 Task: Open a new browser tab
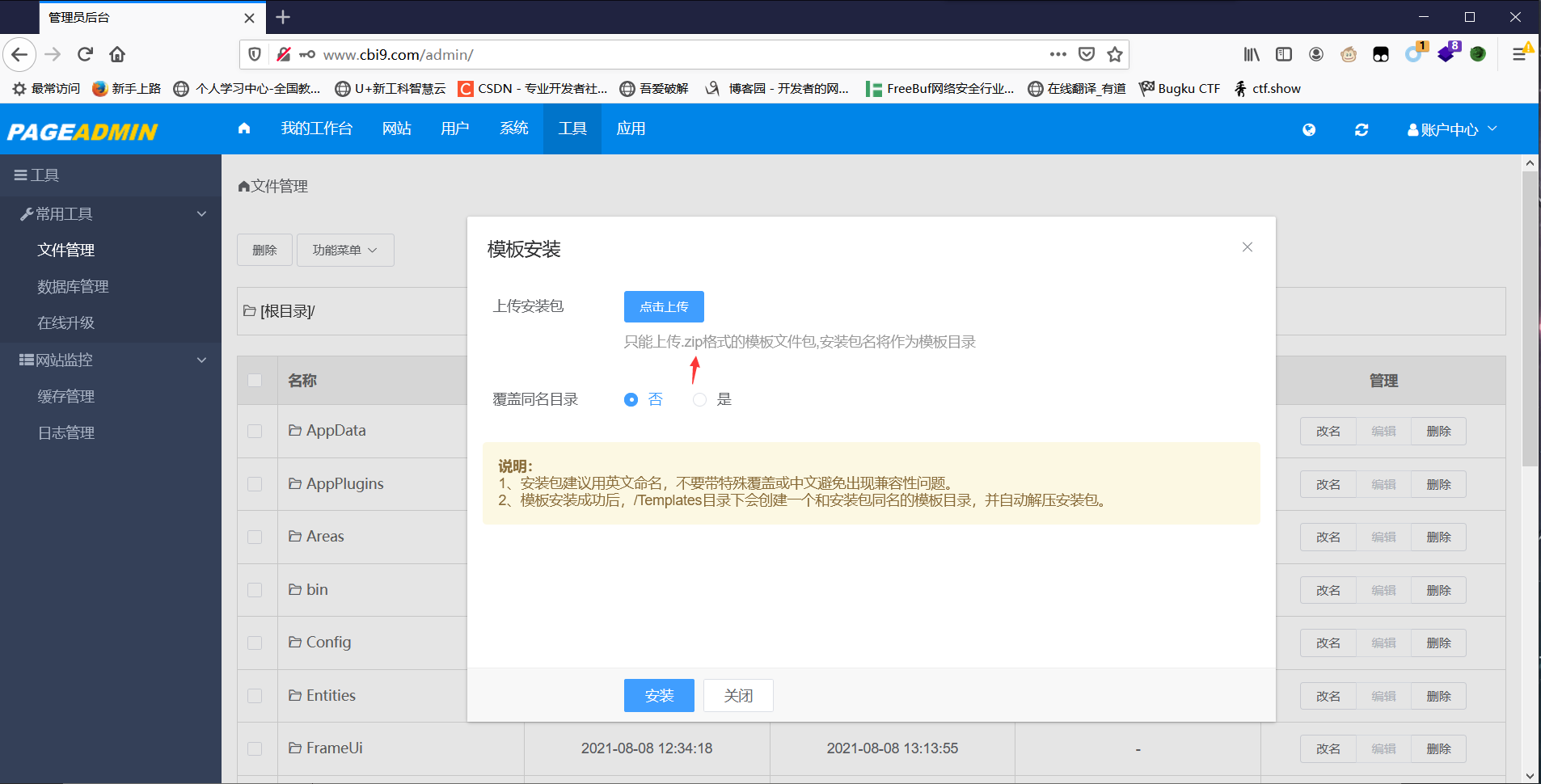click(x=283, y=17)
